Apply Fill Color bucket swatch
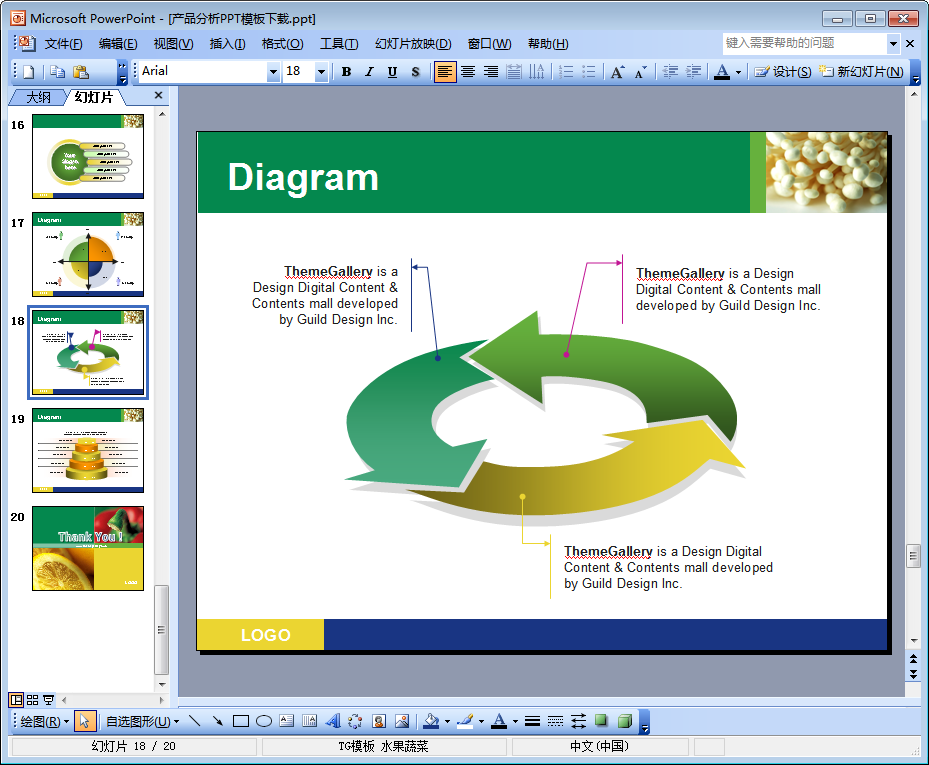 point(431,721)
